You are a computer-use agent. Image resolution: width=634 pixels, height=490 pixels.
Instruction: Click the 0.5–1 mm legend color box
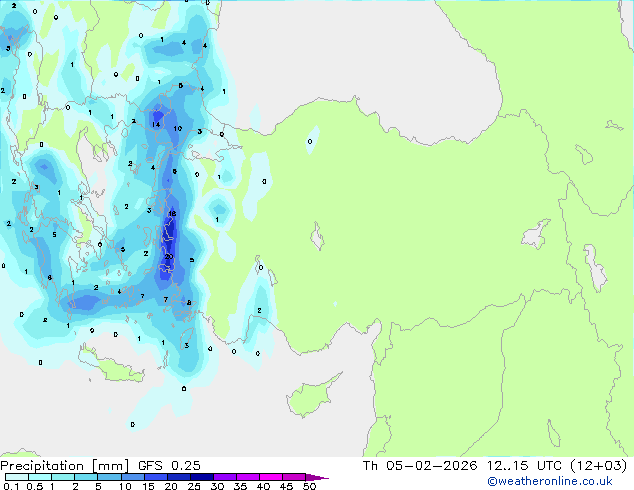click(40, 477)
